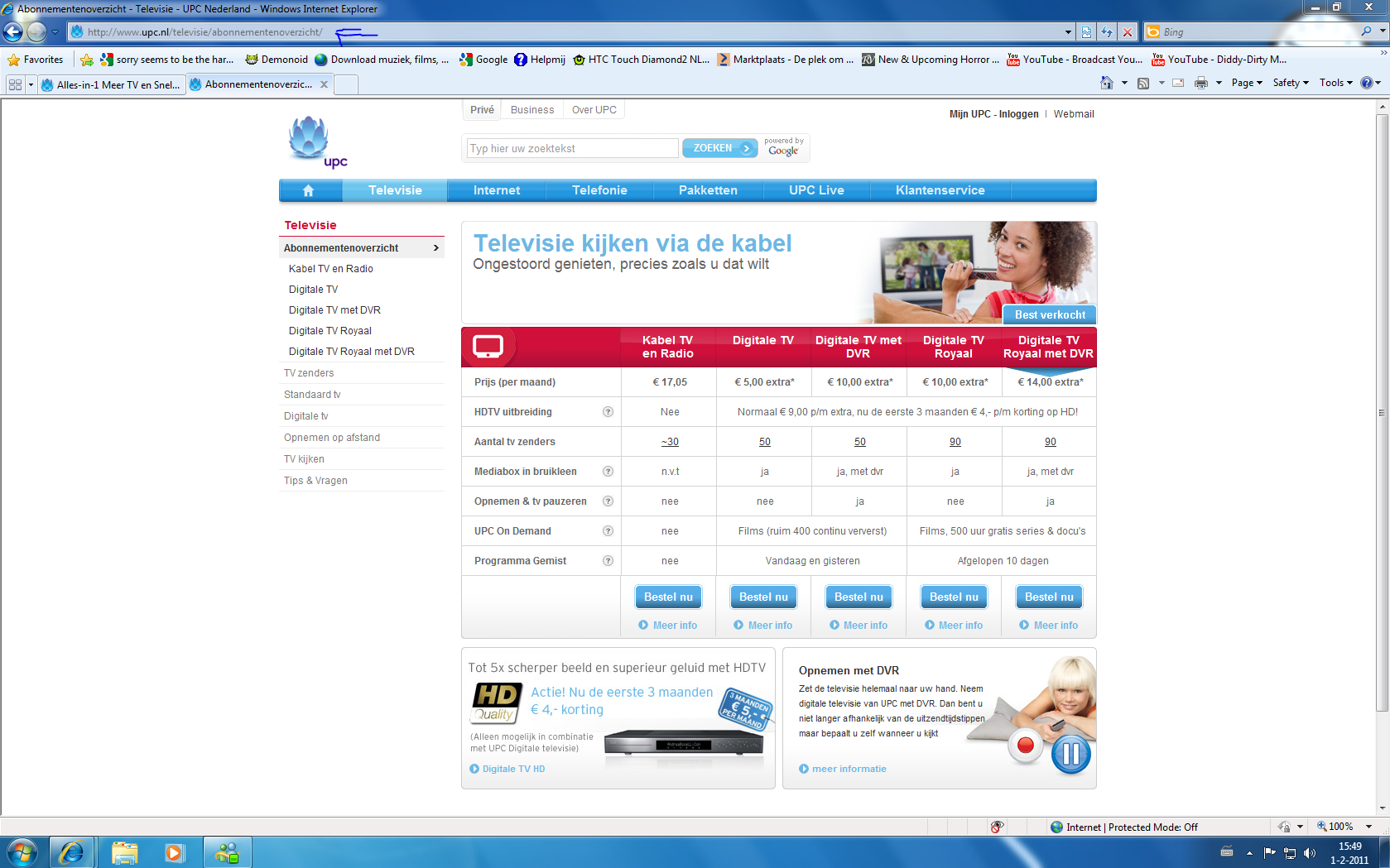This screenshot has height=868, width=1390.
Task: Open Windows Explorer folder on taskbar
Action: [x=125, y=852]
